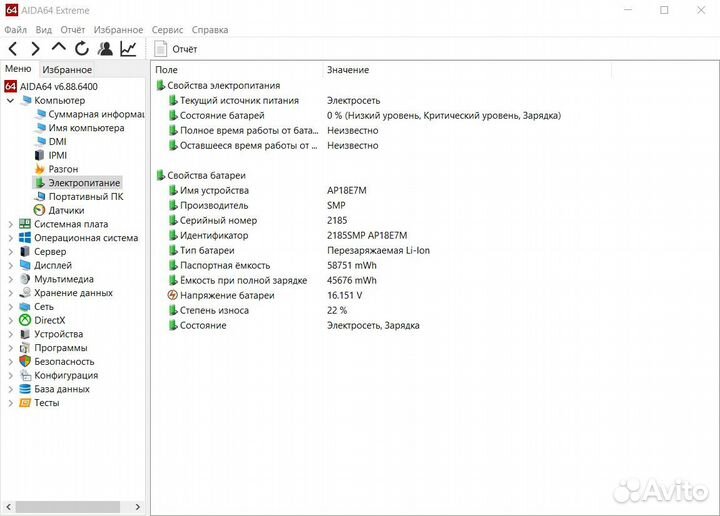Click the Тесты benchmark icon
The image size is (720, 516).
25,403
